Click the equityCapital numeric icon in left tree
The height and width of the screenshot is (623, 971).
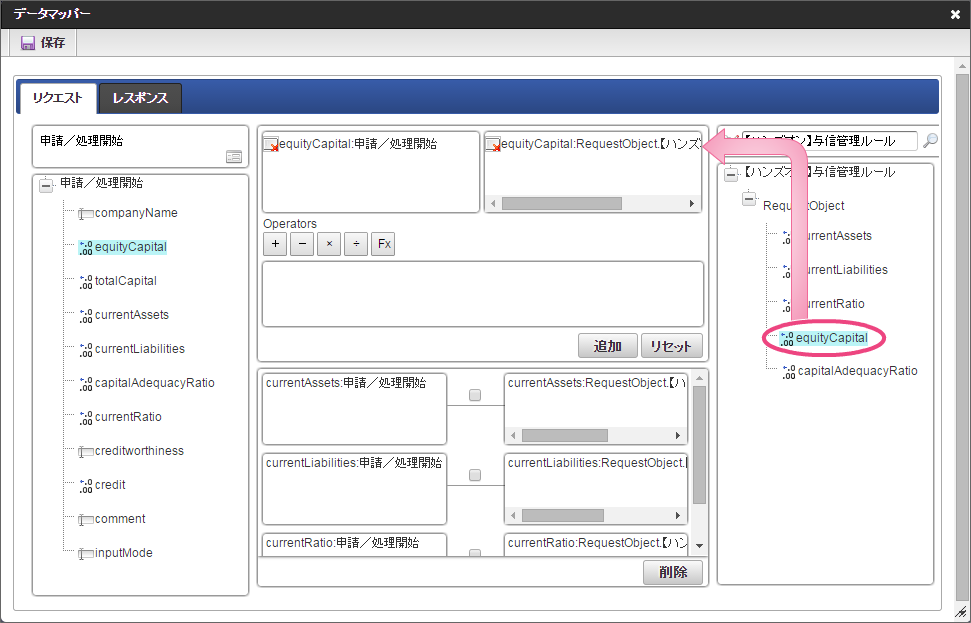pyautogui.click(x=85, y=248)
